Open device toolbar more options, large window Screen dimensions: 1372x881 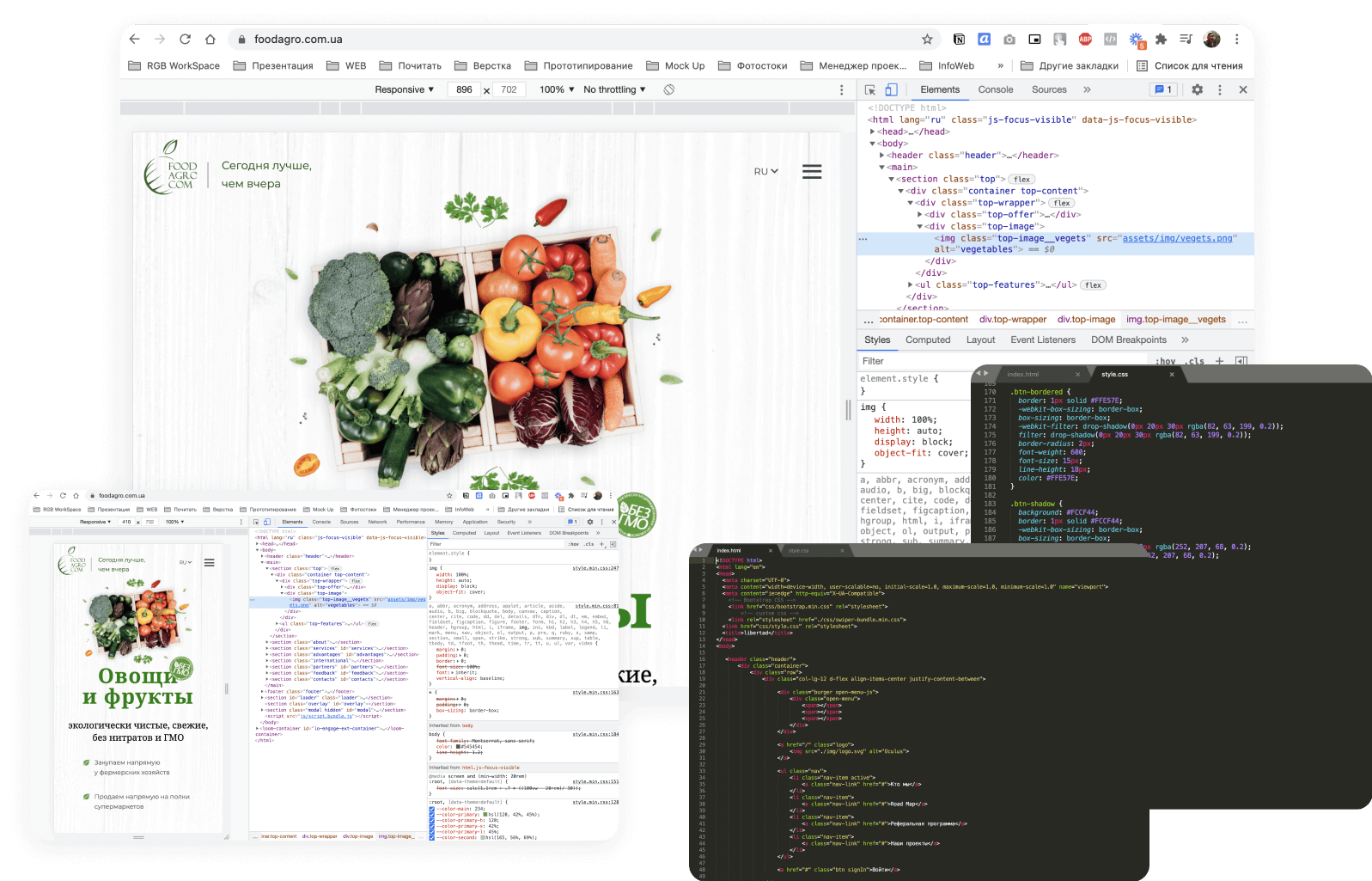(841, 89)
